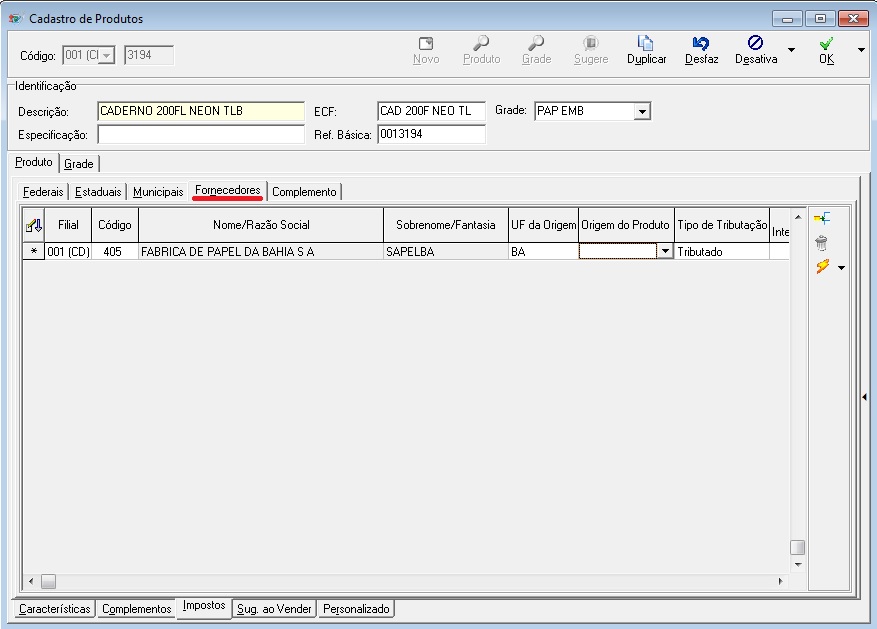This screenshot has height=629, width=877.
Task: Click the ECF input field
Action: coord(431,111)
